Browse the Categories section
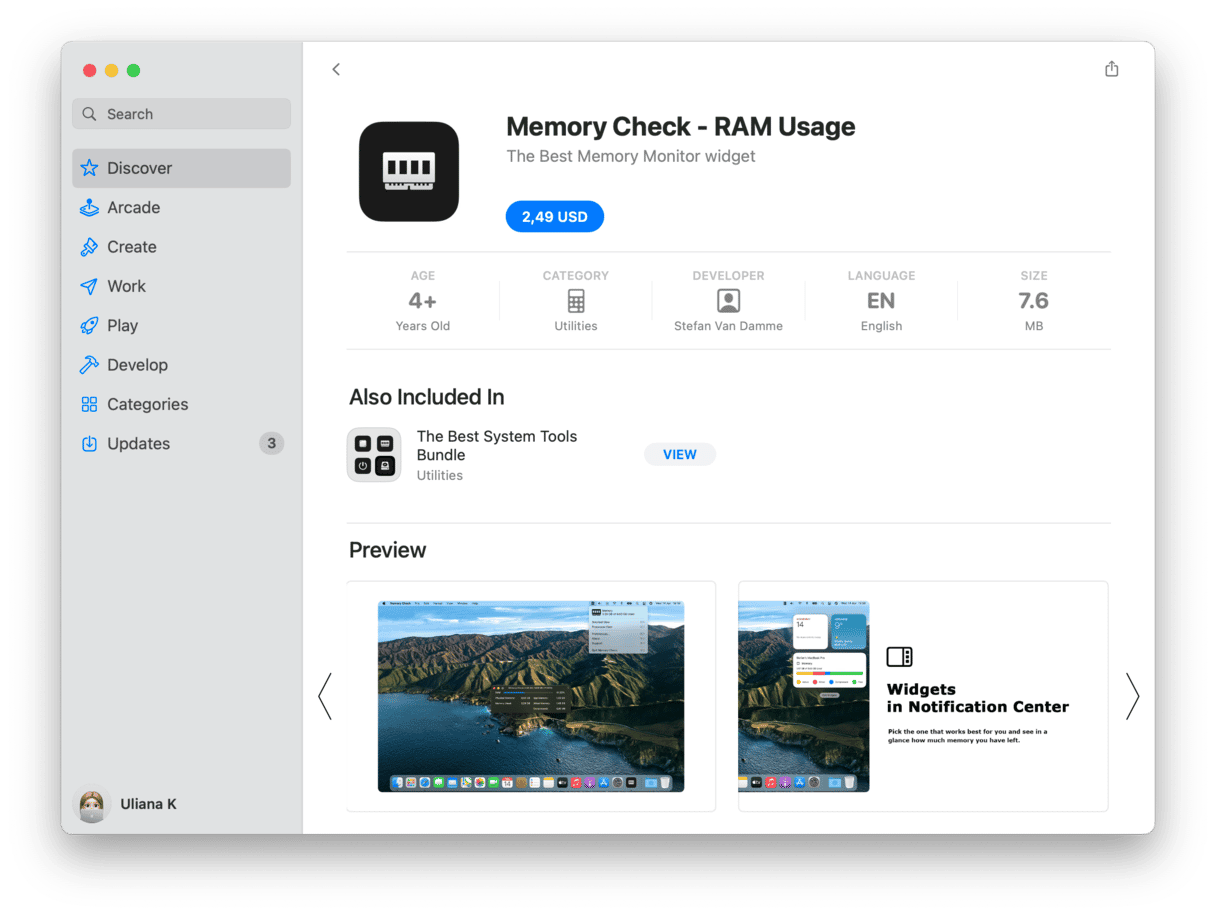This screenshot has height=915, width=1216. click(x=181, y=404)
